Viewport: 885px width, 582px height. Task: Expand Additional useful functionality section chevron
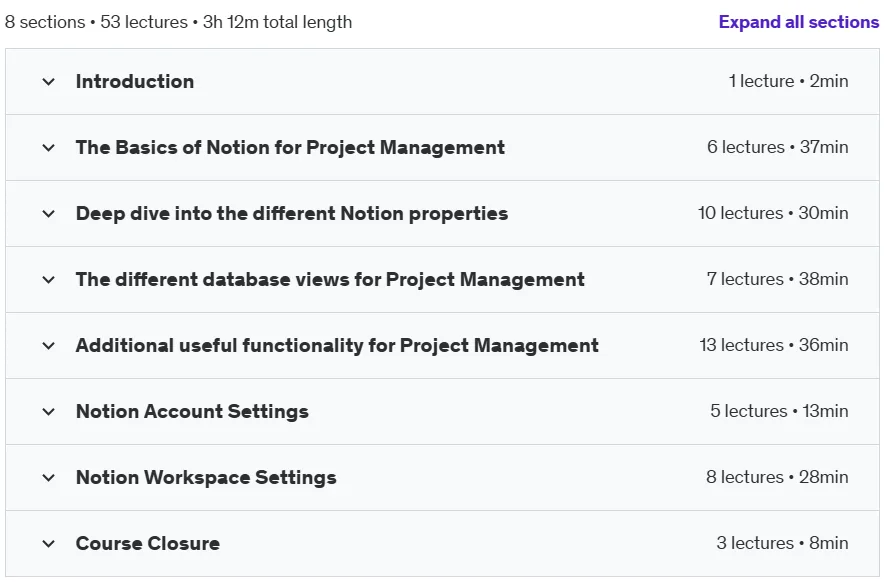pos(49,346)
